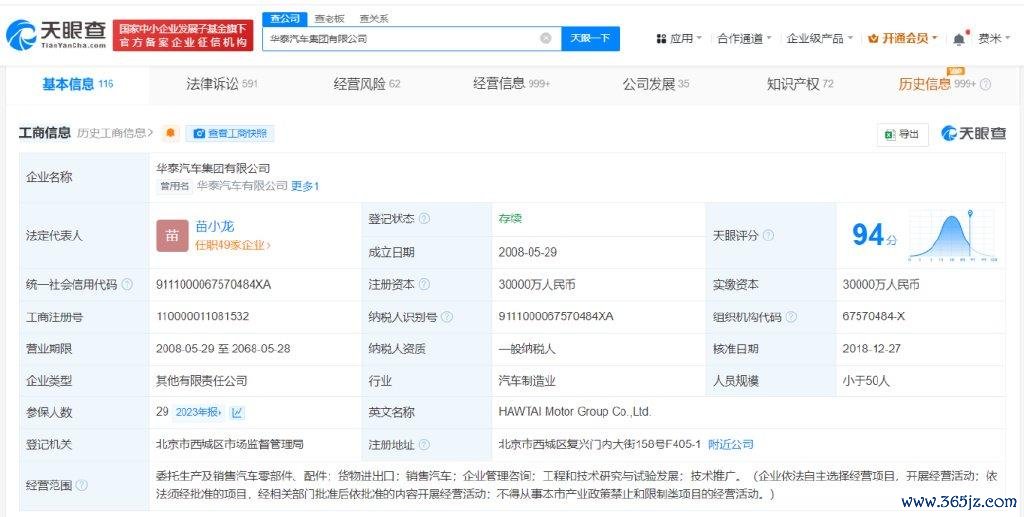
Task: Click the help icon next to 组织机构代码
Action: (x=791, y=317)
